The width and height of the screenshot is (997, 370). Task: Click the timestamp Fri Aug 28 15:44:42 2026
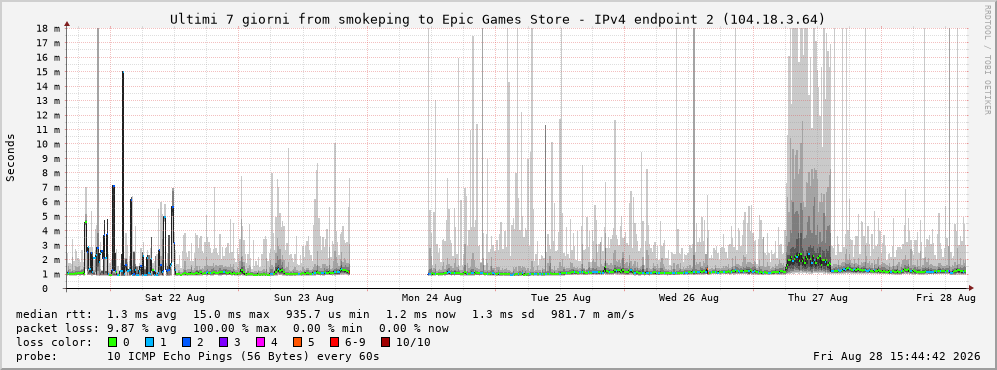tap(898, 356)
